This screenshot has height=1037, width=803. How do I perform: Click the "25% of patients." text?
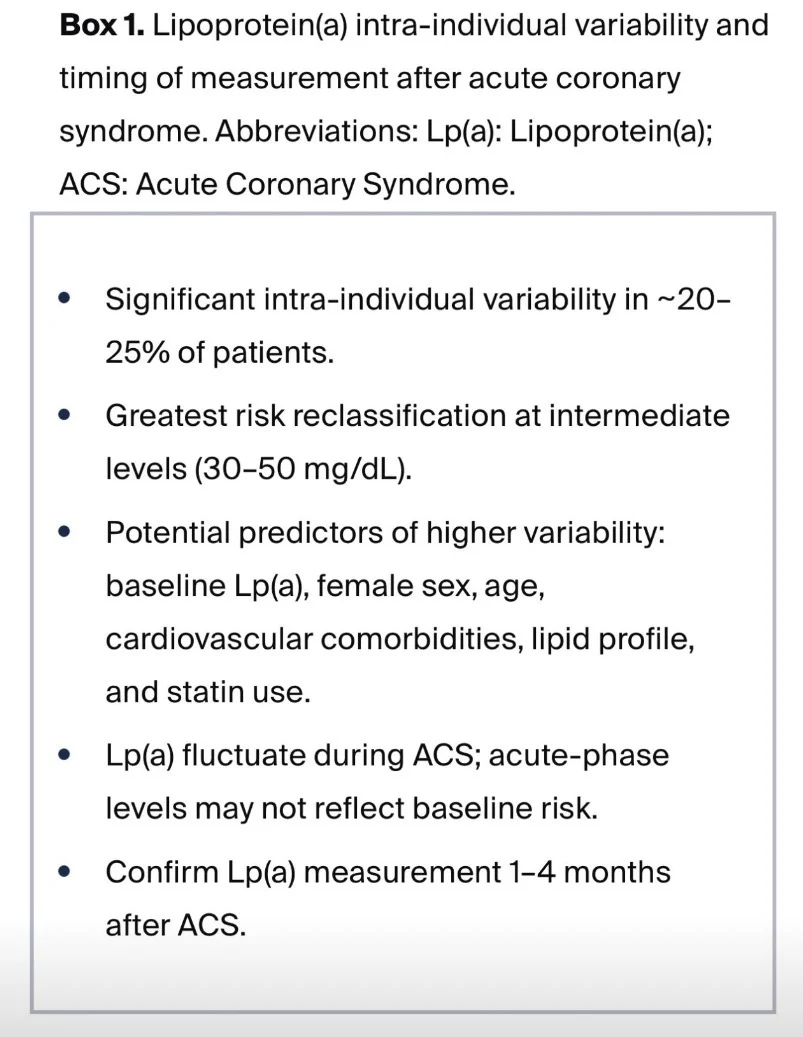[x=219, y=353]
